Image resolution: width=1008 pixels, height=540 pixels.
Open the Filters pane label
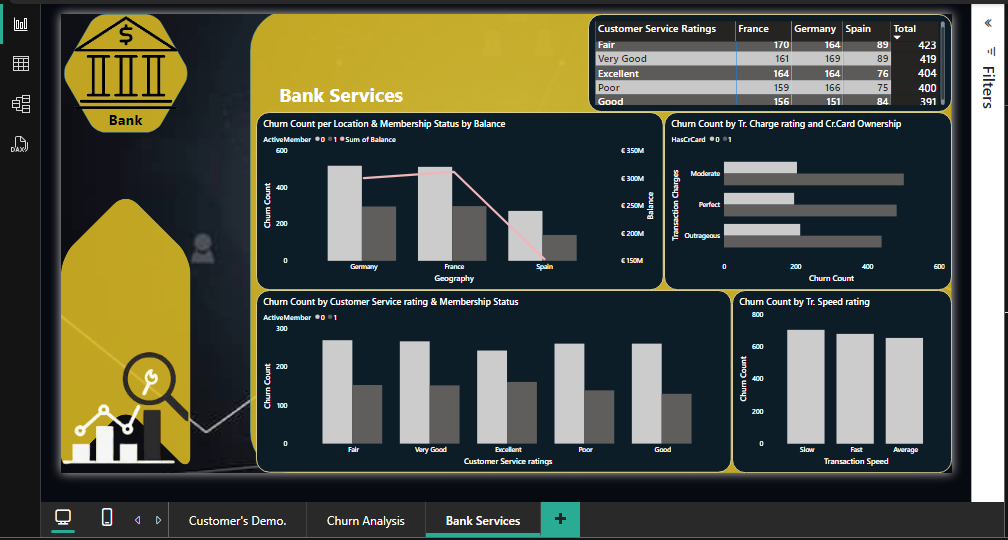[987, 87]
